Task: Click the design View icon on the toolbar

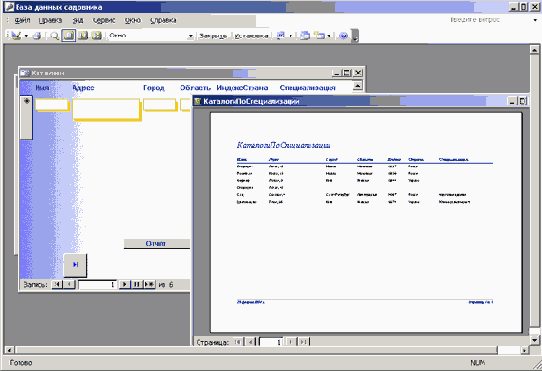Action: [x=16, y=36]
